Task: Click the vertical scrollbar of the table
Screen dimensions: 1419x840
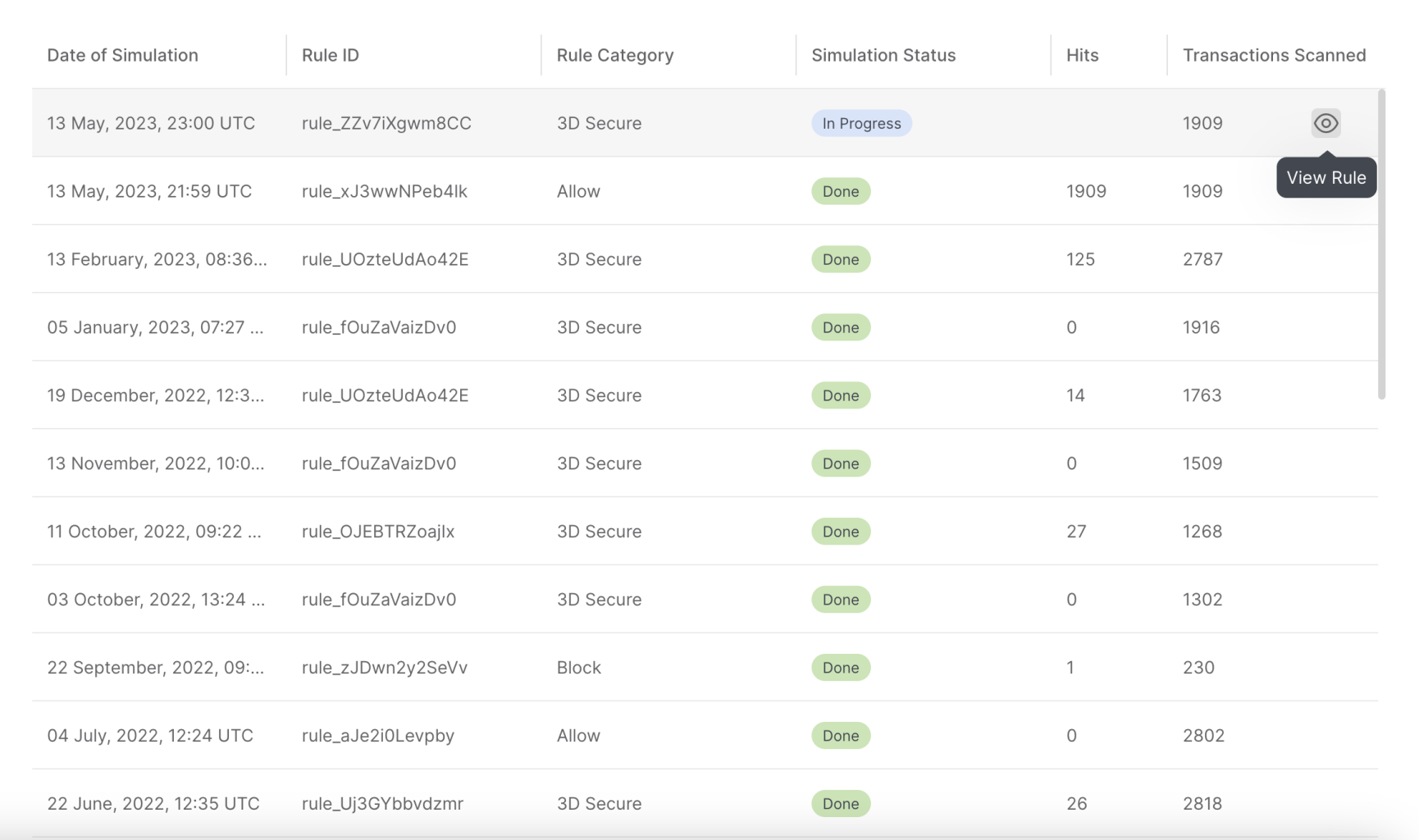Action: click(x=1382, y=246)
